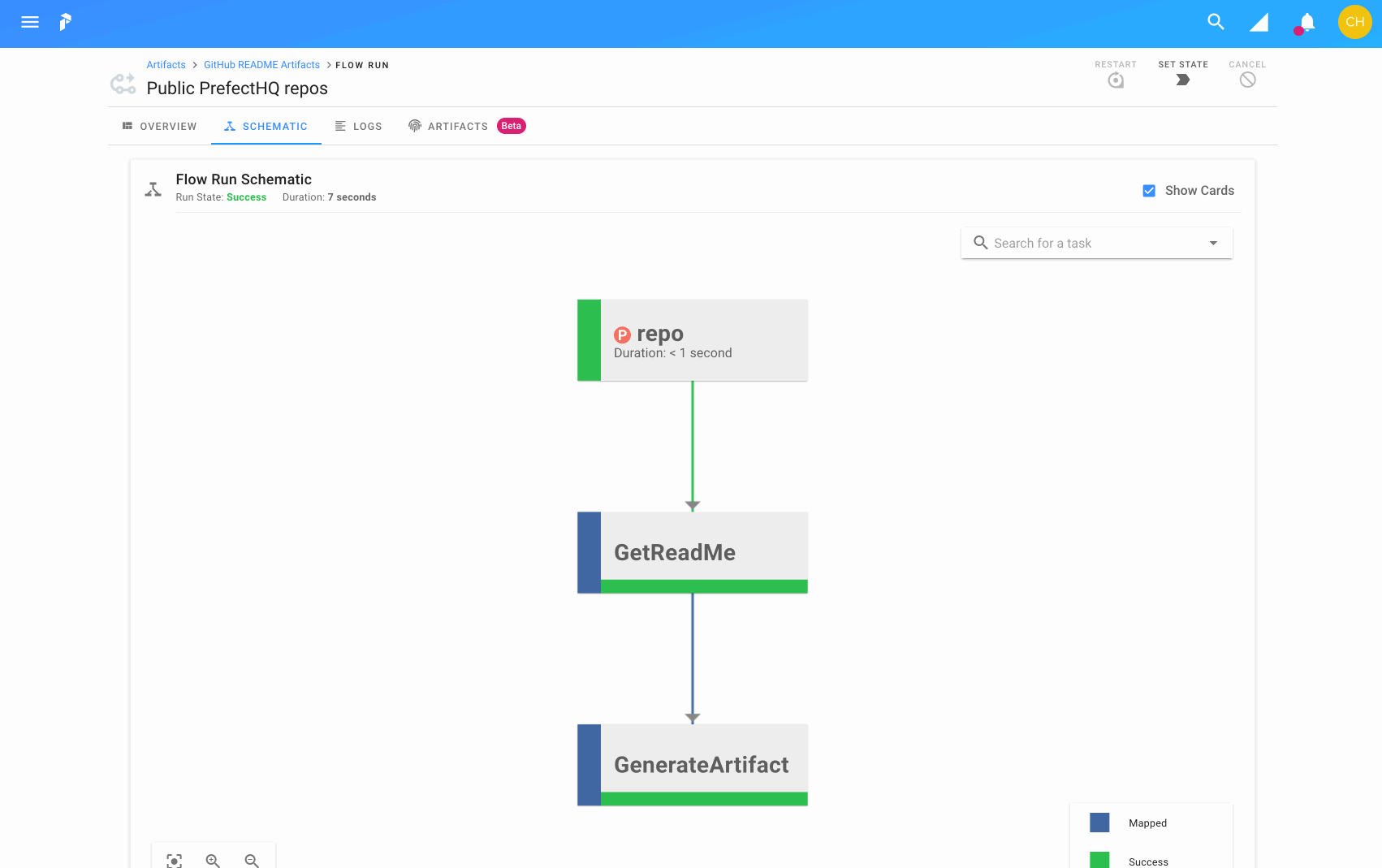Go to the Artifacts breadcrumb link
The width and height of the screenshot is (1382, 868).
coord(166,65)
